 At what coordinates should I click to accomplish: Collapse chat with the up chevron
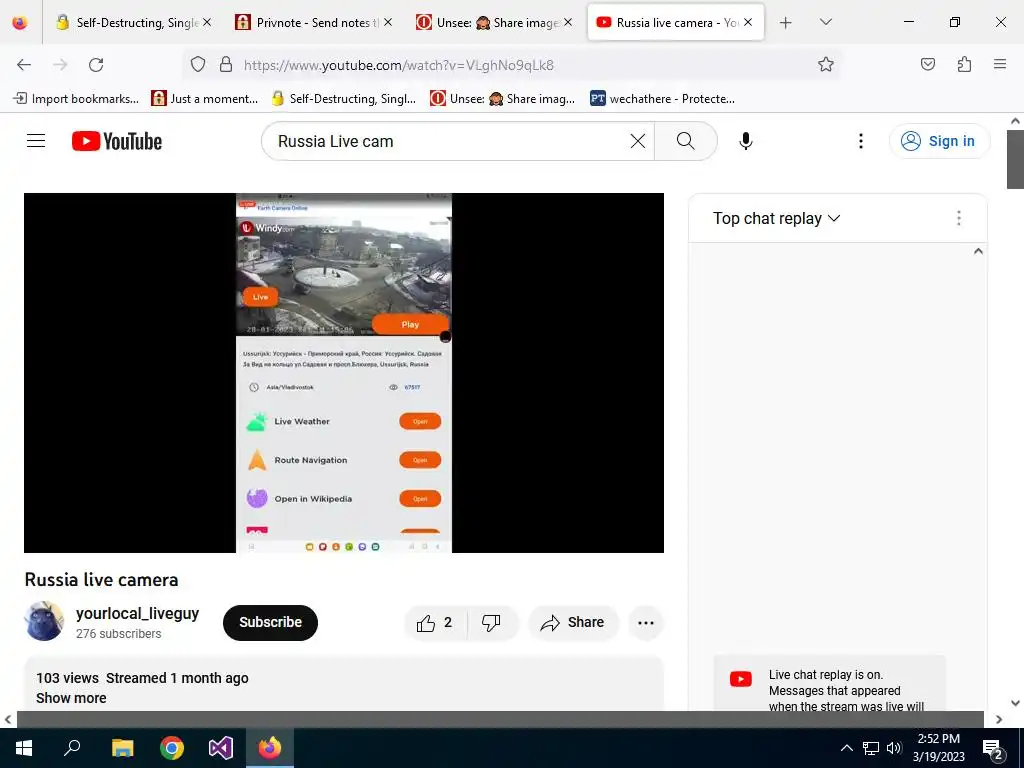click(x=978, y=251)
